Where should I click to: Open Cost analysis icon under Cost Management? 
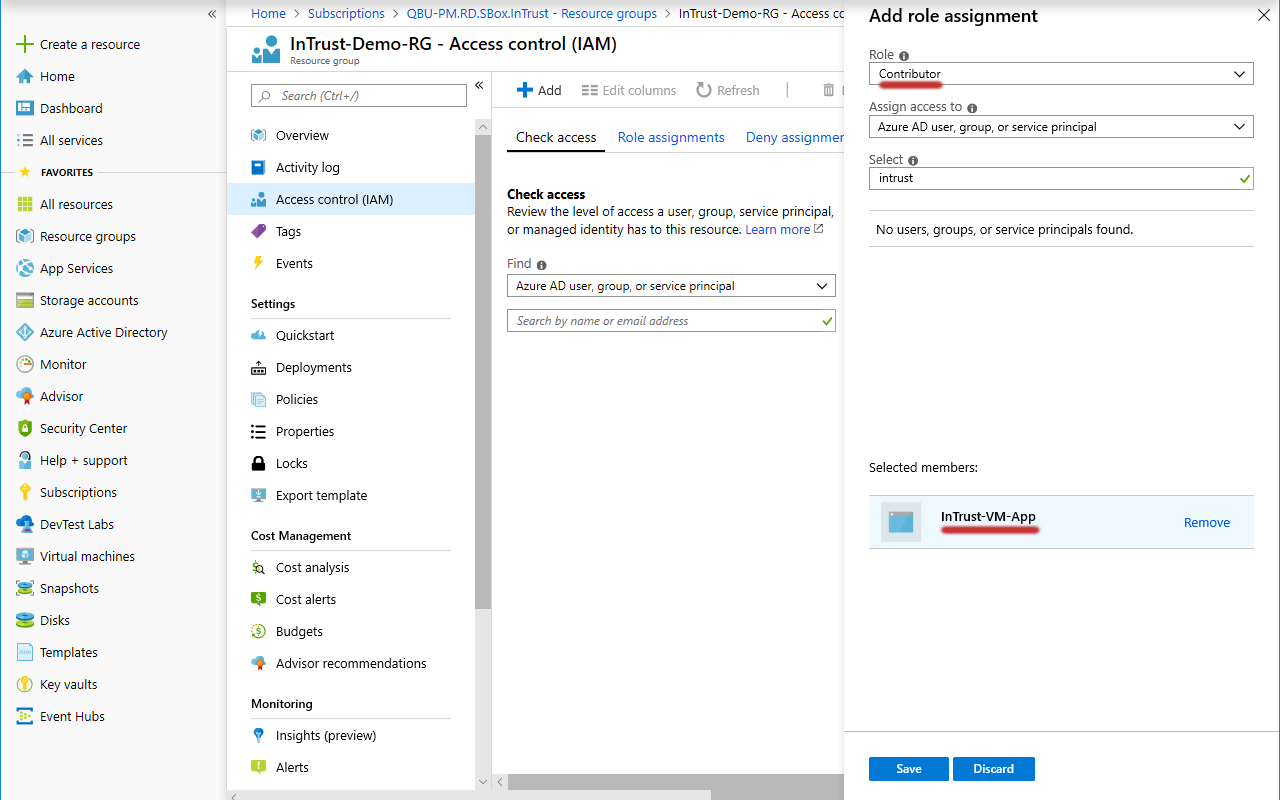259,567
